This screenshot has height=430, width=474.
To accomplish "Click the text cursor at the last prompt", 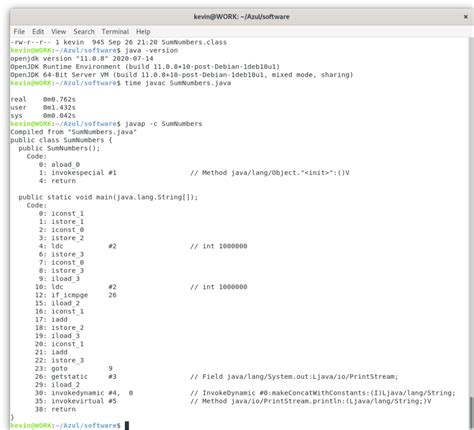I will [127, 426].
